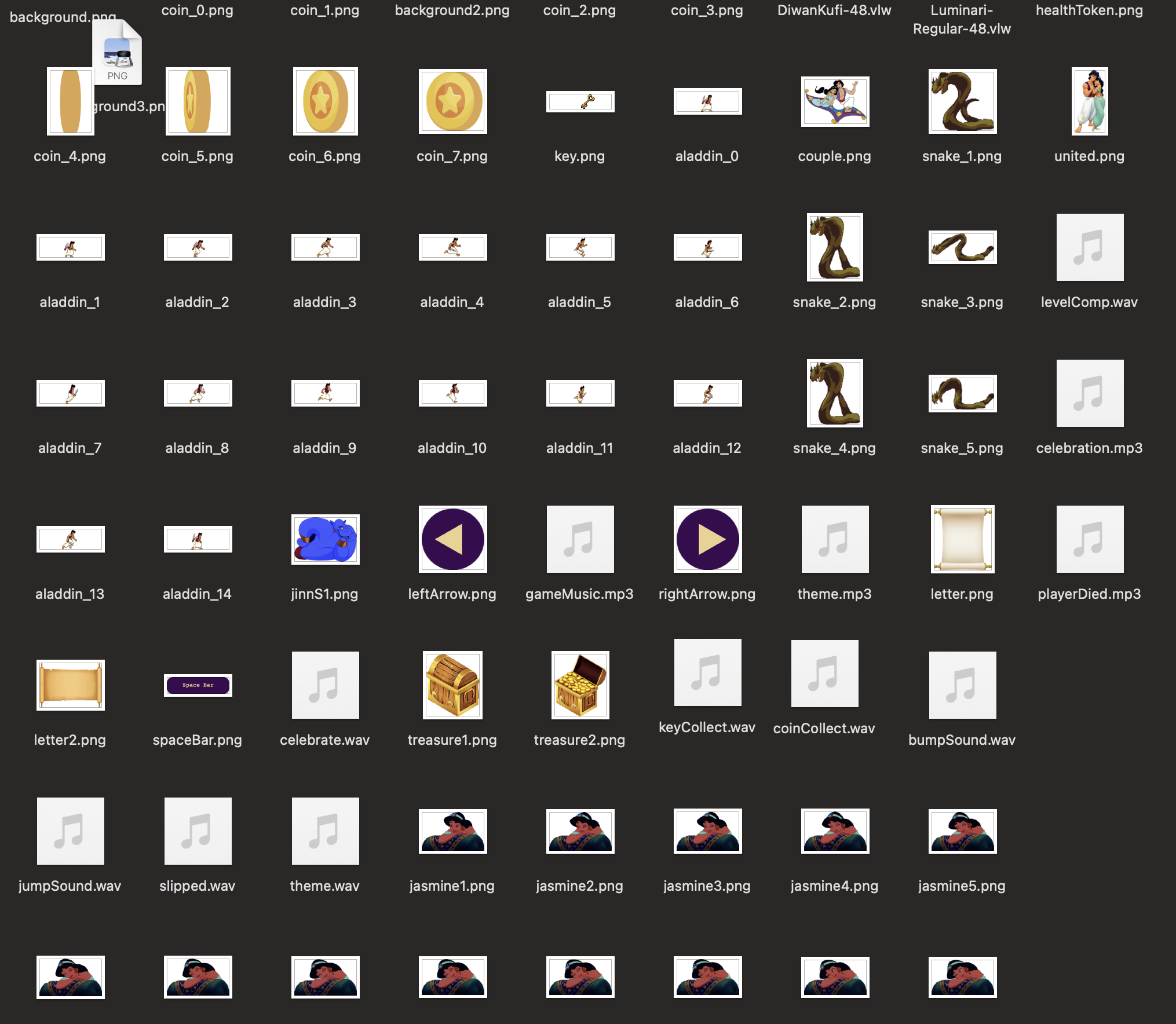Viewport: 1176px width, 1024px height.
Task: Click the gameMusic.mp3 audio file
Action: point(580,539)
